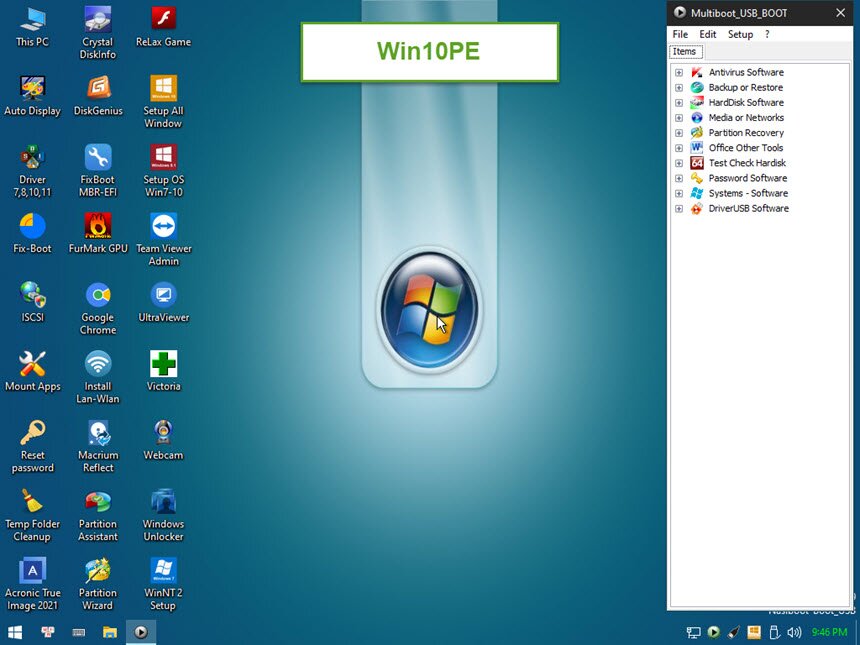Launch Windows Unlocker from the desktop
The width and height of the screenshot is (860, 645).
163,516
